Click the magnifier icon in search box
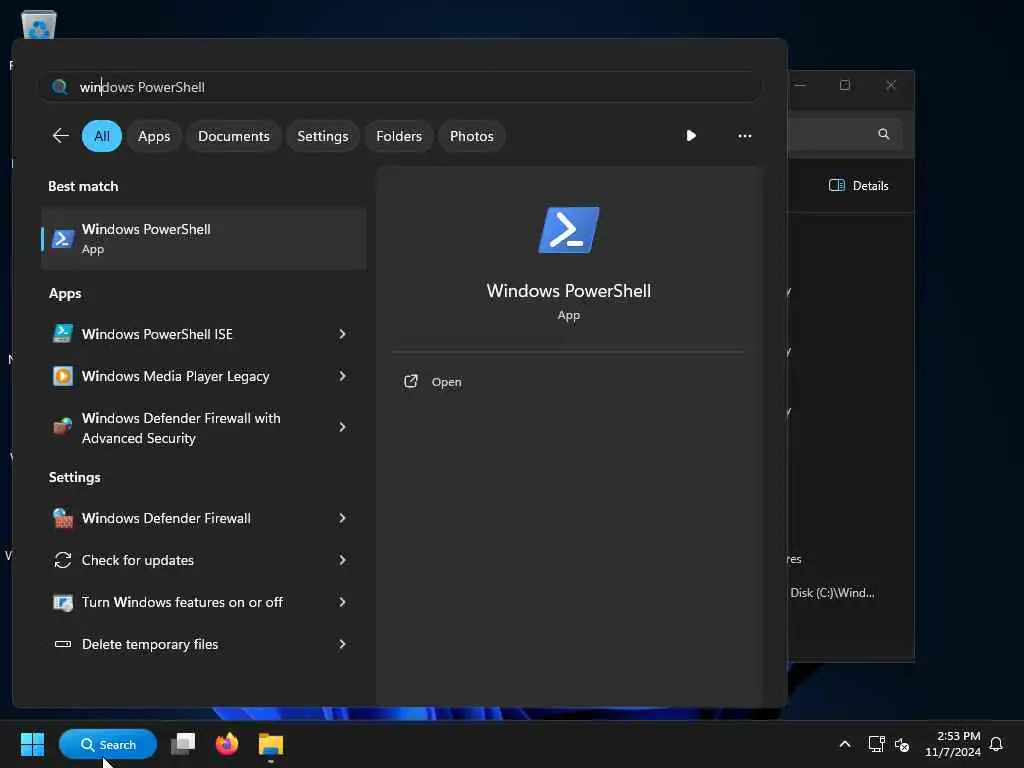Image resolution: width=1024 pixels, height=768 pixels. click(59, 87)
